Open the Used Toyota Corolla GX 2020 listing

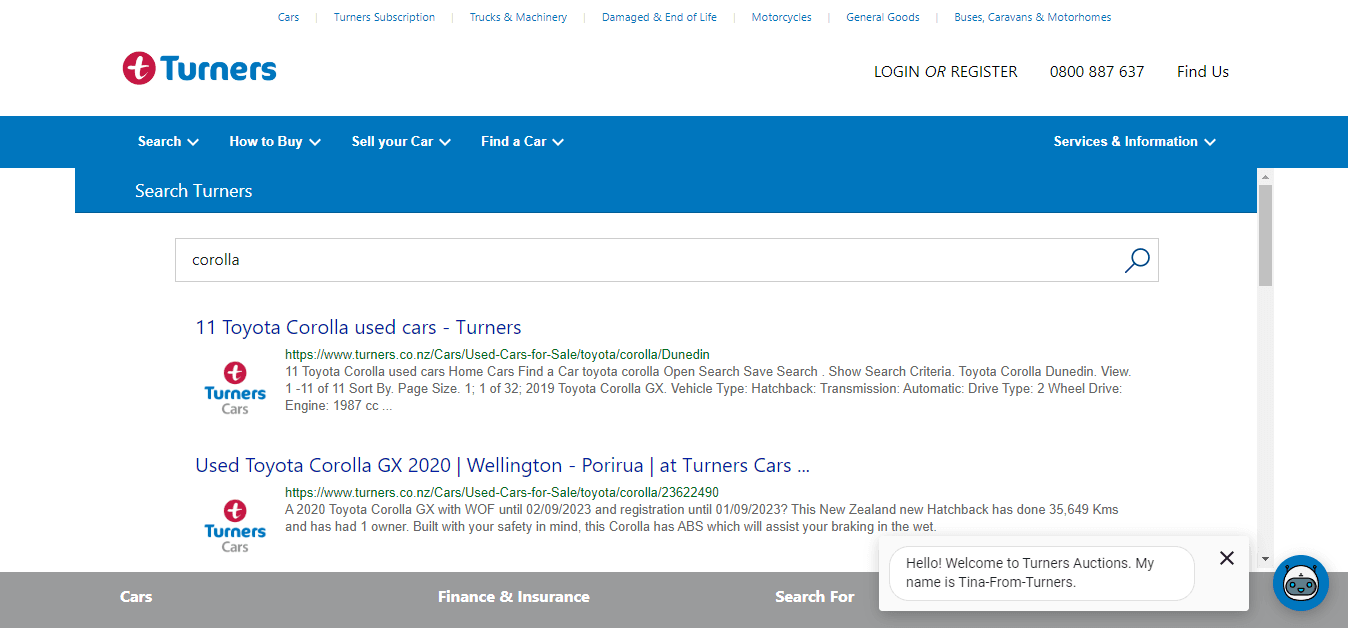pyautogui.click(x=502, y=465)
